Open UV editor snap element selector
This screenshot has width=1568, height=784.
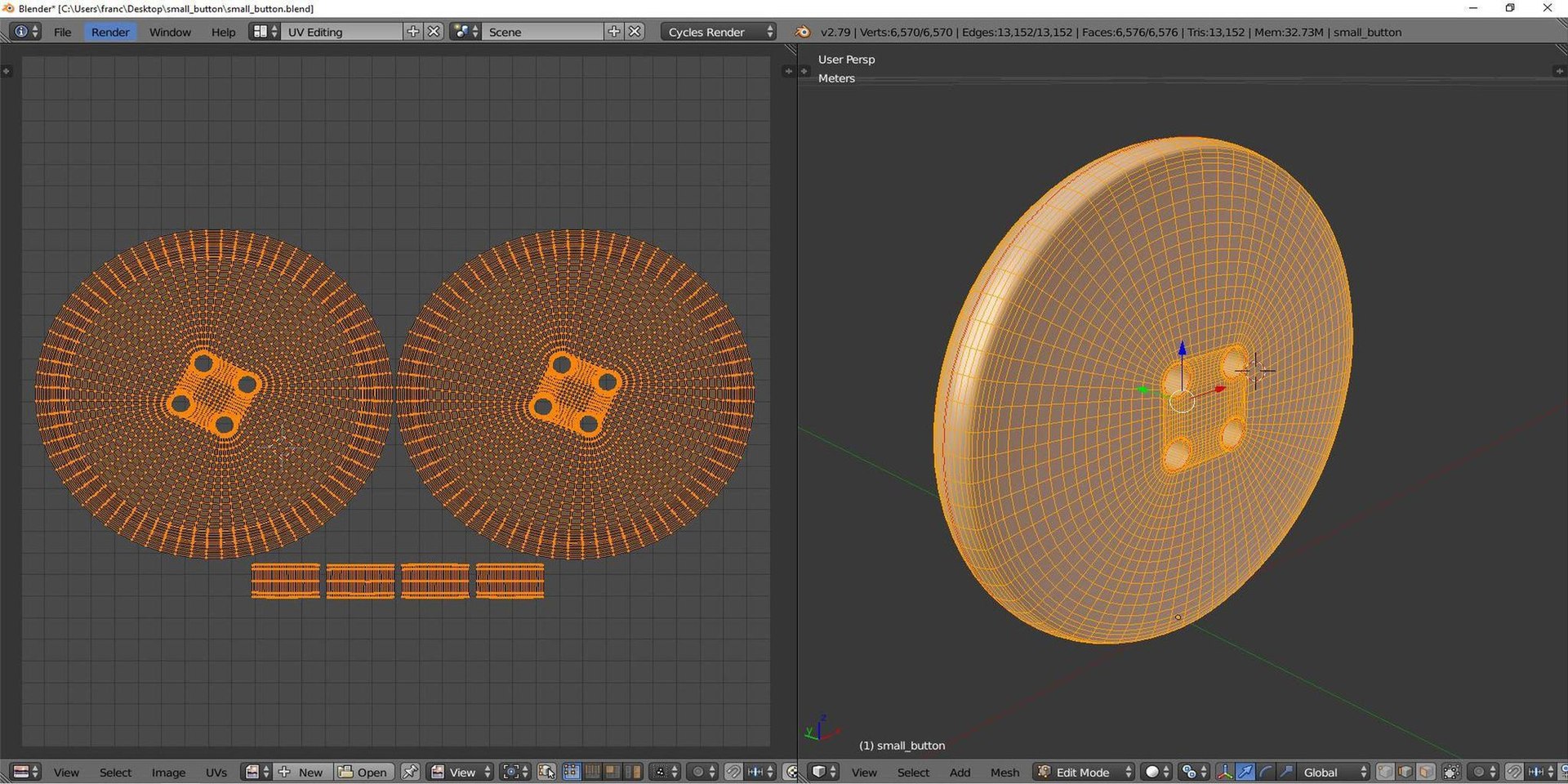tap(760, 772)
